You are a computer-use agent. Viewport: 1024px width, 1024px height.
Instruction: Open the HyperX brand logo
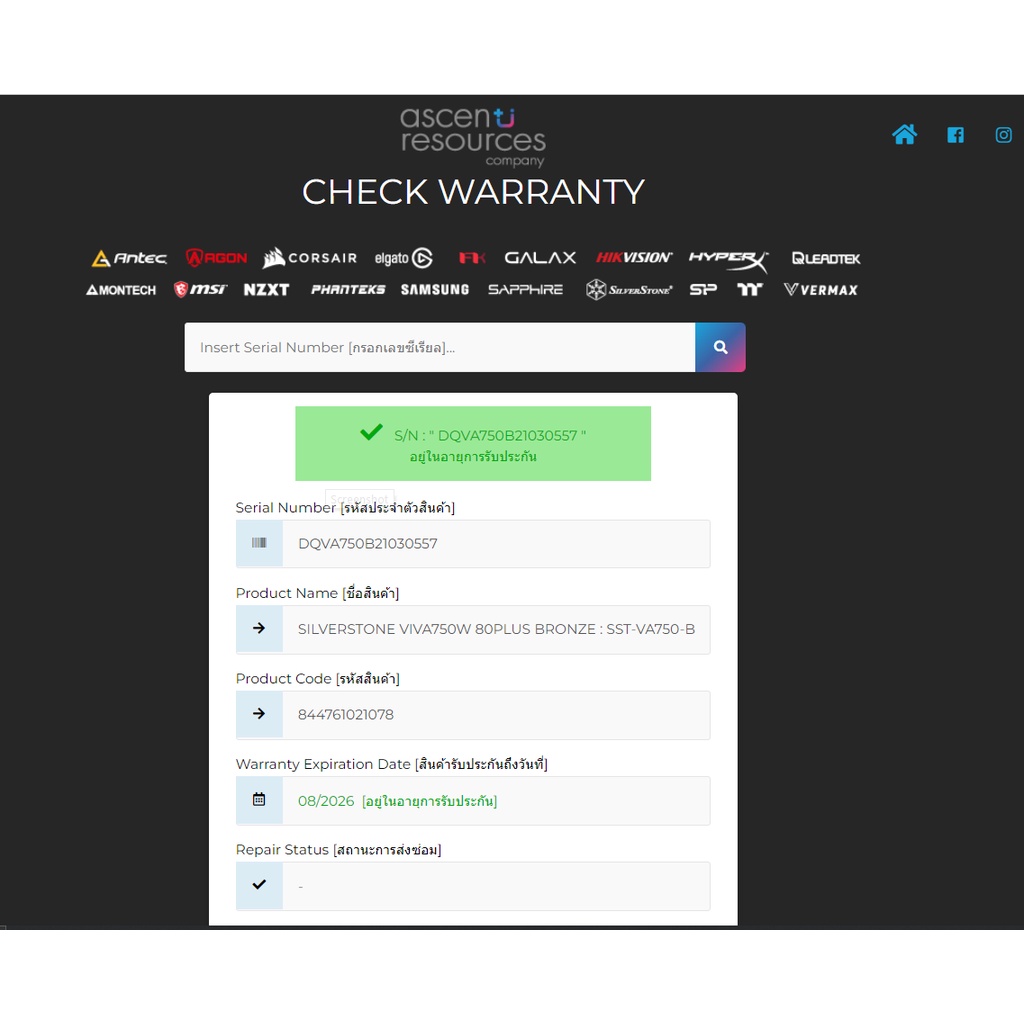[728, 259]
